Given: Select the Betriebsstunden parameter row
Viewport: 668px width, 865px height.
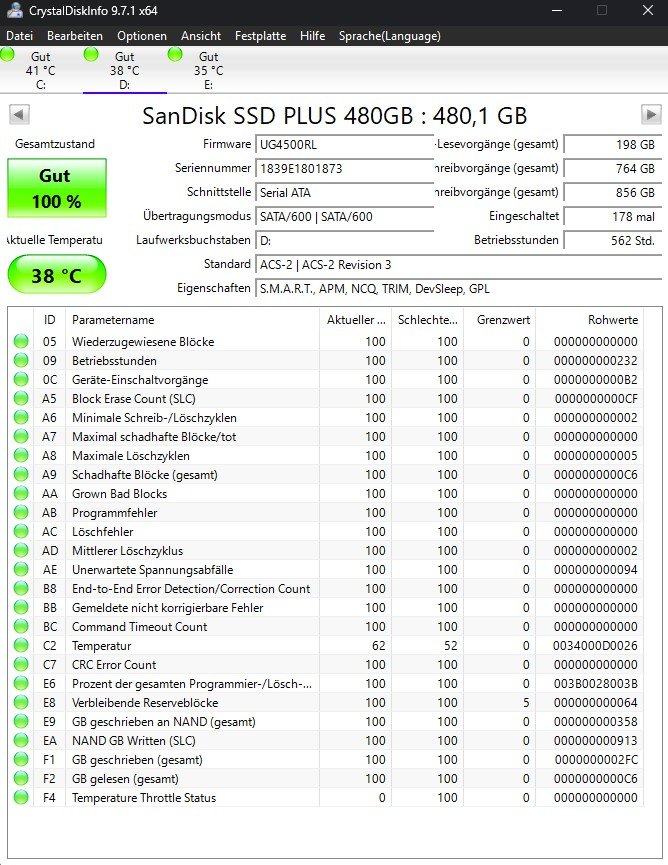Looking at the screenshot, I should (326, 361).
